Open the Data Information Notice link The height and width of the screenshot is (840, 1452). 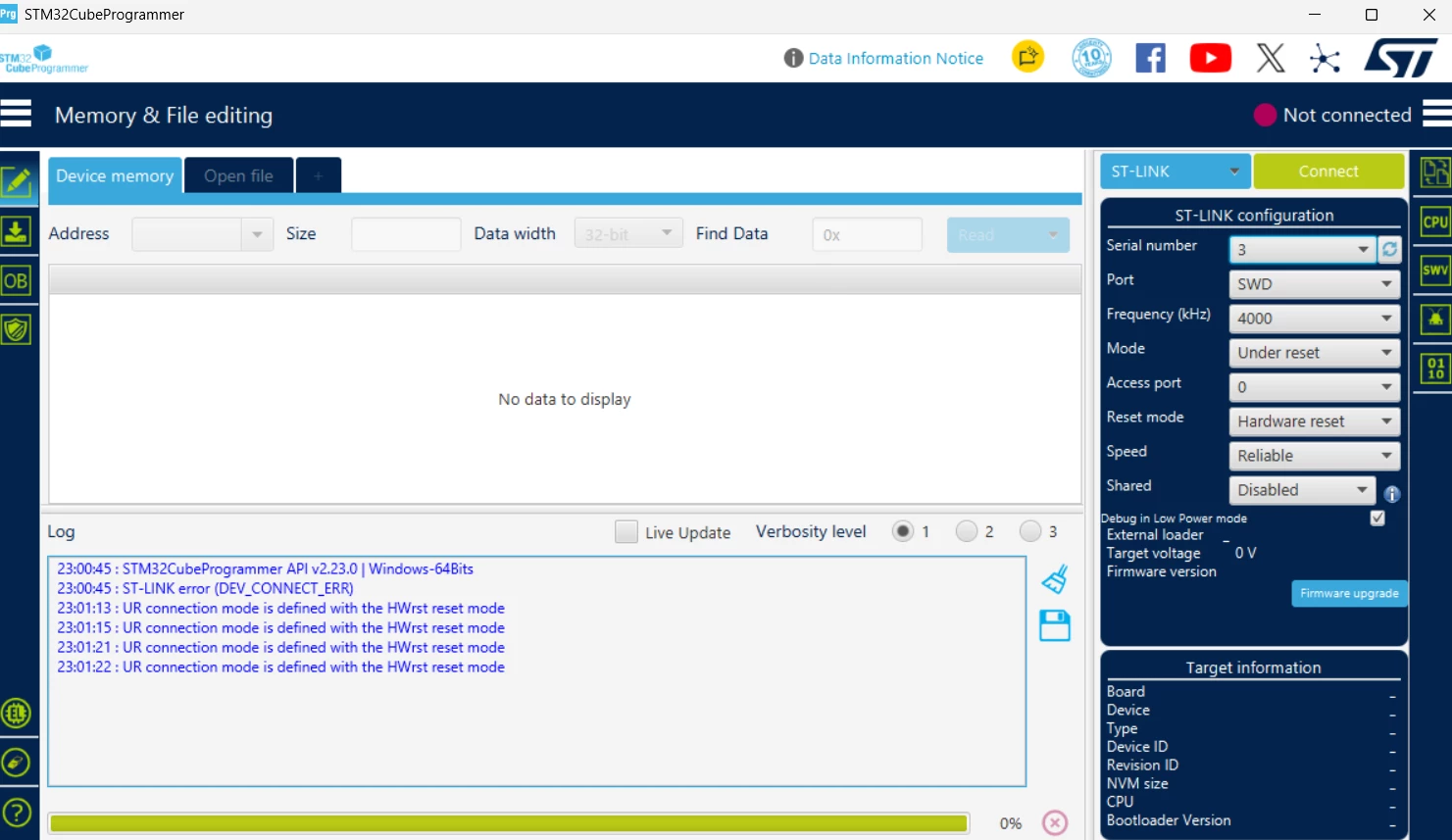895,58
